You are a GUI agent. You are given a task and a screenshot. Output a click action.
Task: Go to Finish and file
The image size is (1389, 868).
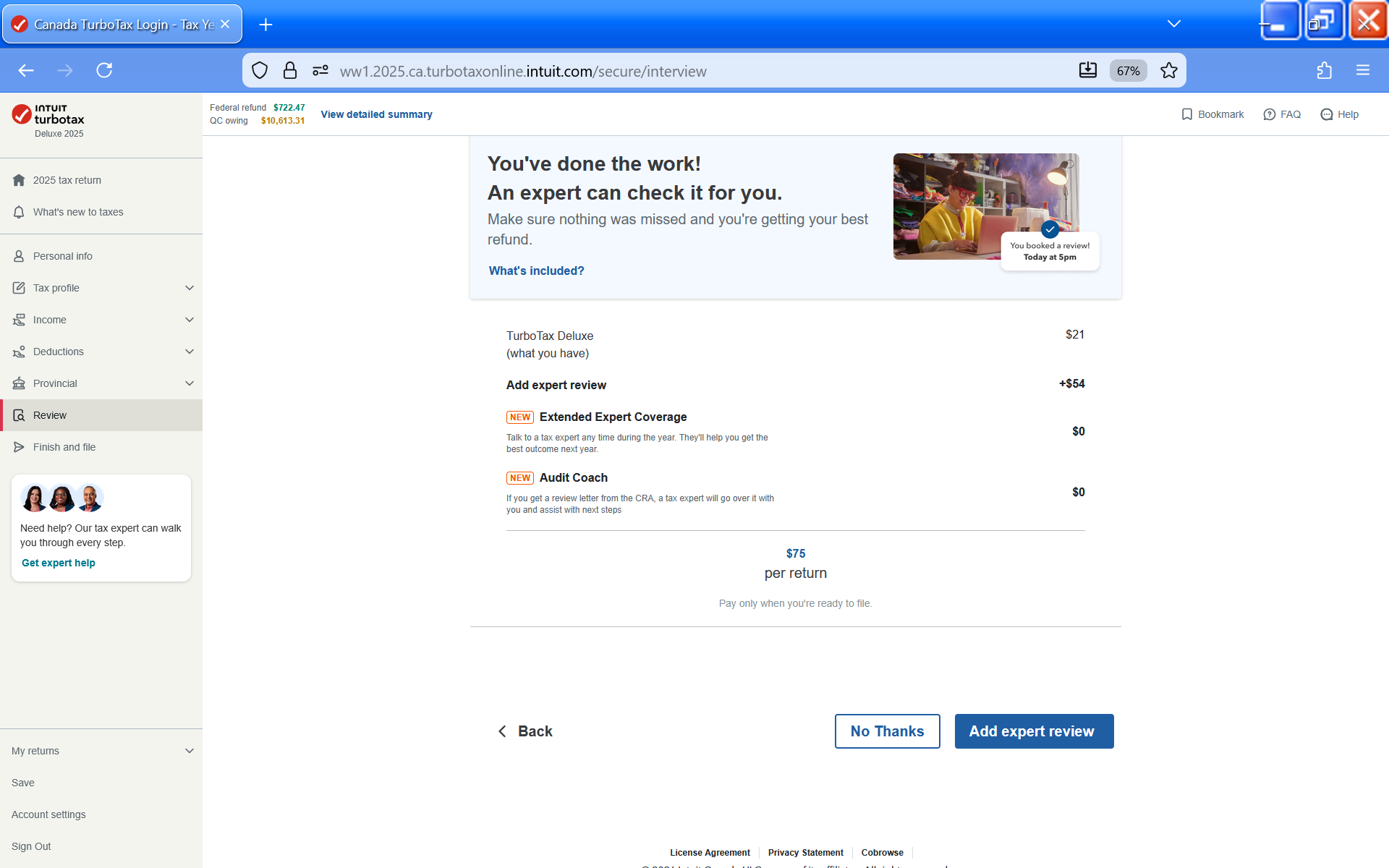(x=64, y=447)
